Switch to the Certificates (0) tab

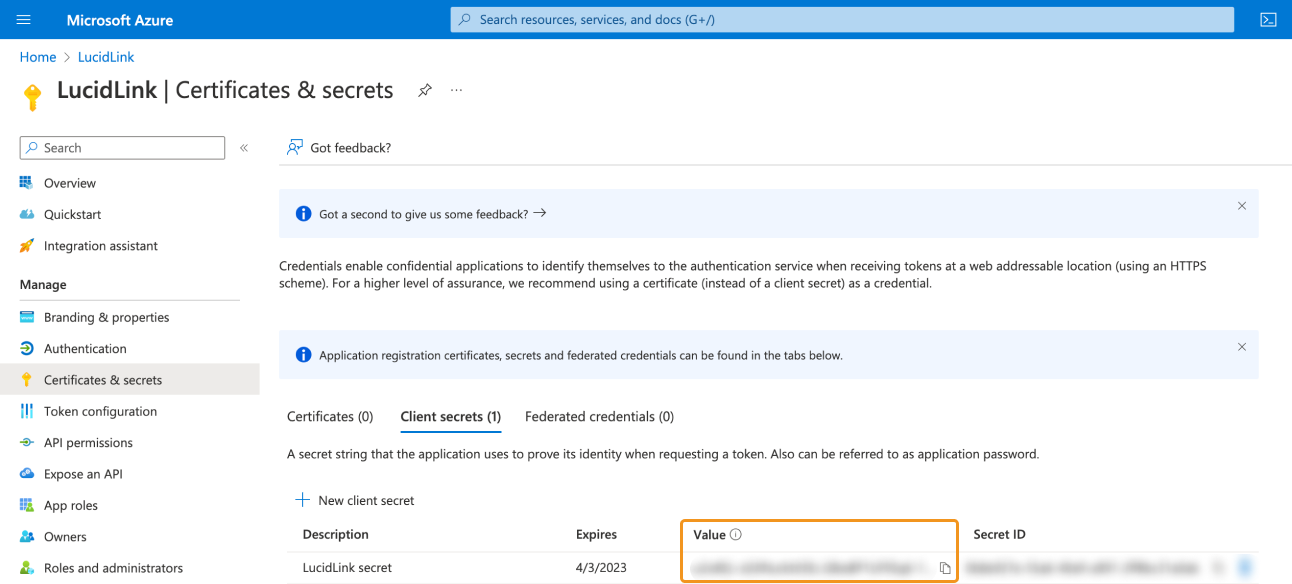pyautogui.click(x=330, y=416)
